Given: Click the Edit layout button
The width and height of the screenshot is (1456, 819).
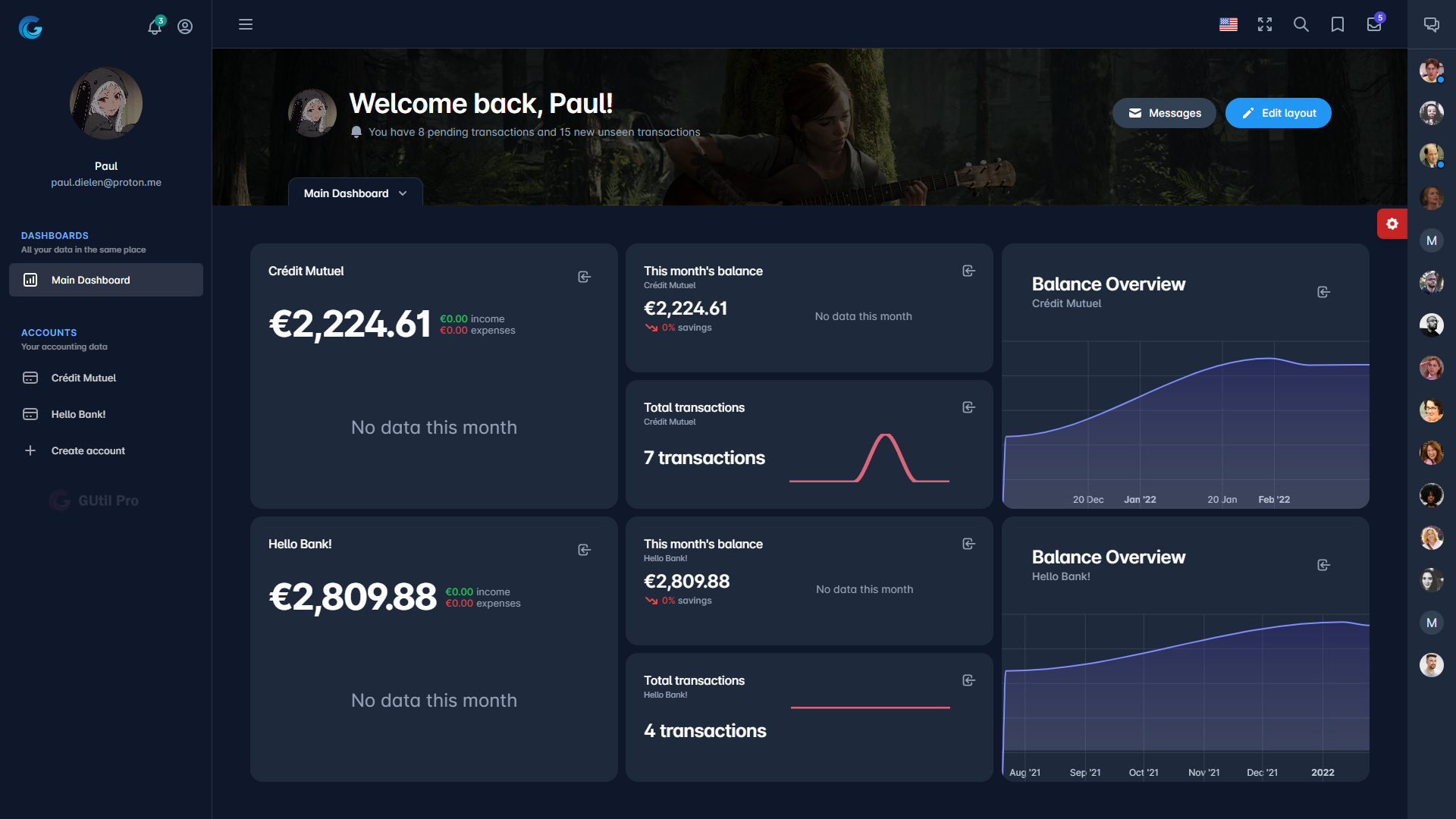Looking at the screenshot, I should click(x=1279, y=113).
